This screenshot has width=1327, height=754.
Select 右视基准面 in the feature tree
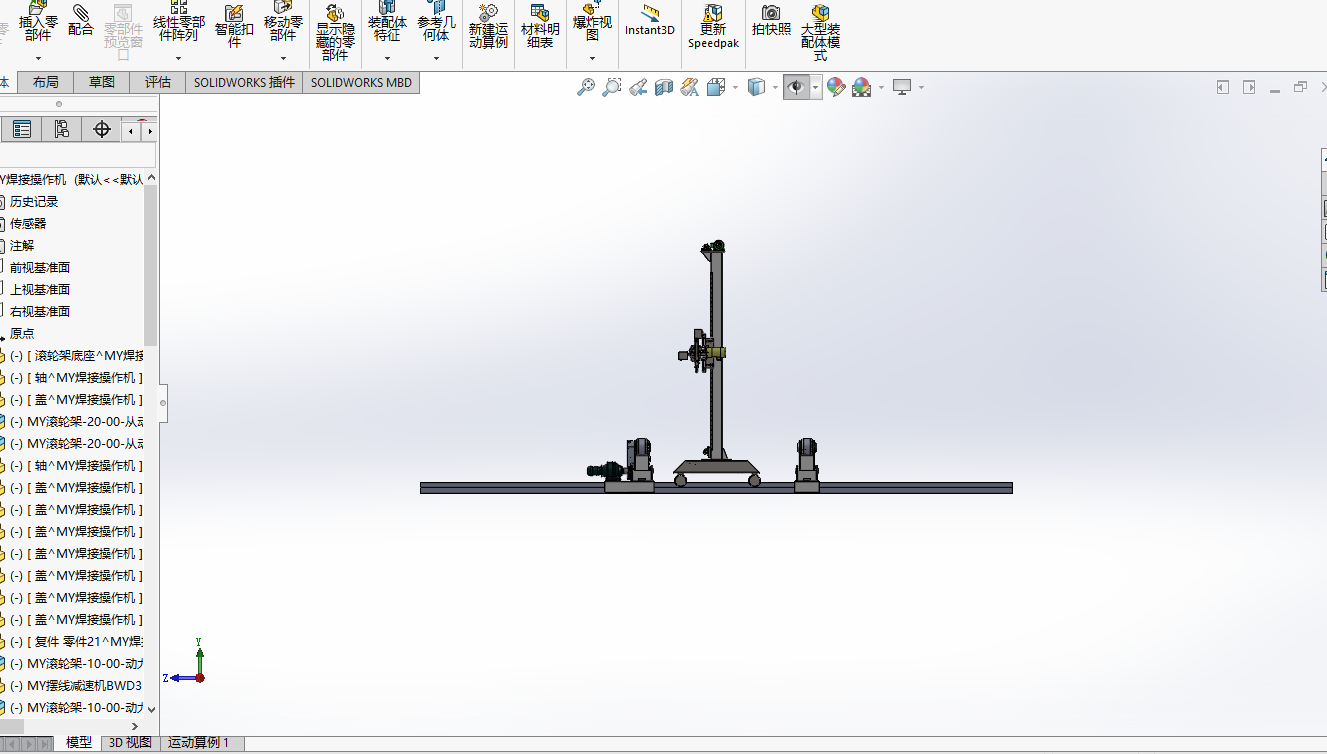point(40,312)
